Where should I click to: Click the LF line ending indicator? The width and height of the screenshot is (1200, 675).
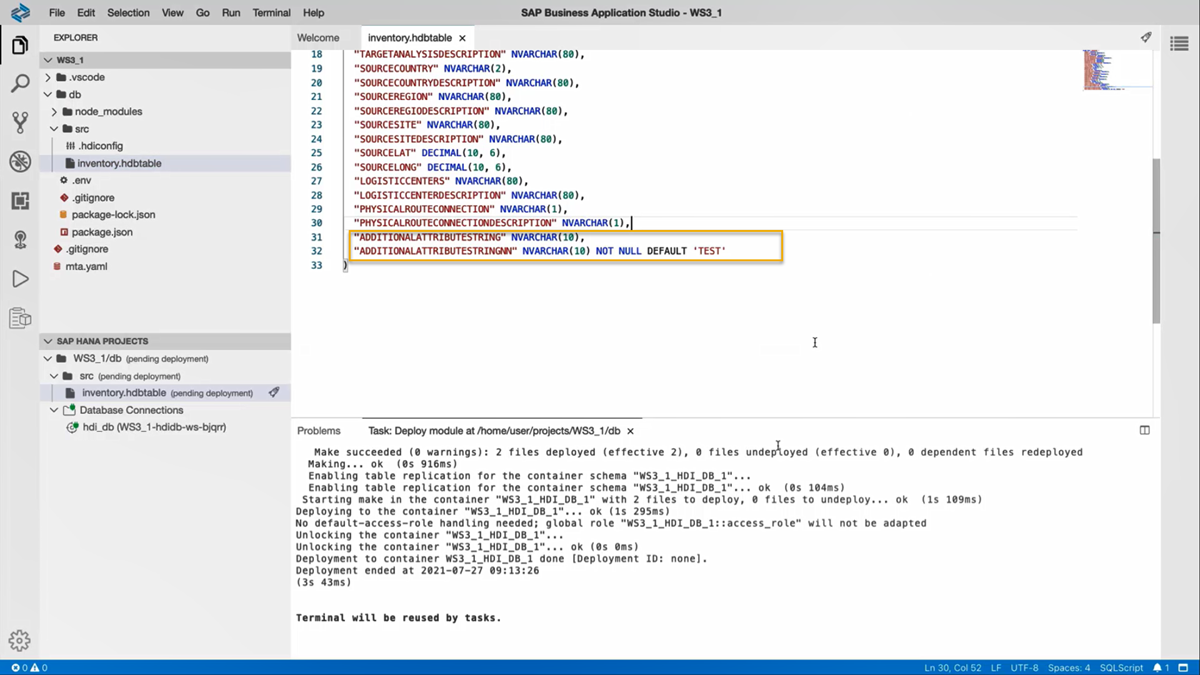996,667
